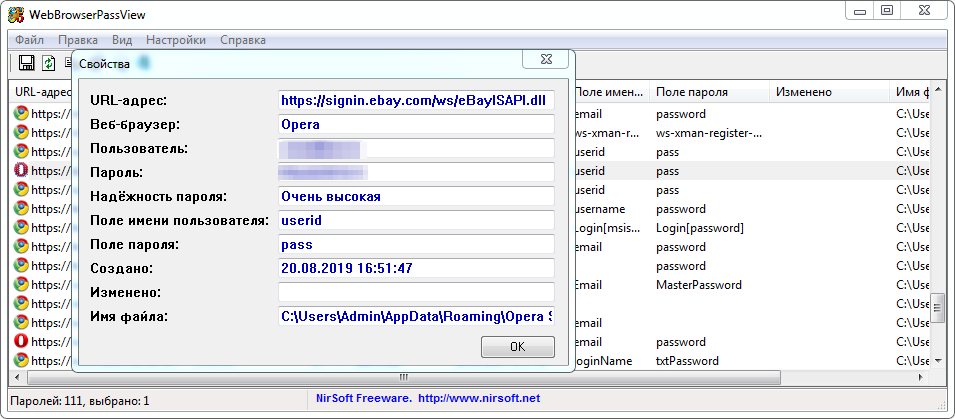Click Chrome icon of the MasterPassword row
Viewport: 955px width, 419px height.
[x=21, y=284]
